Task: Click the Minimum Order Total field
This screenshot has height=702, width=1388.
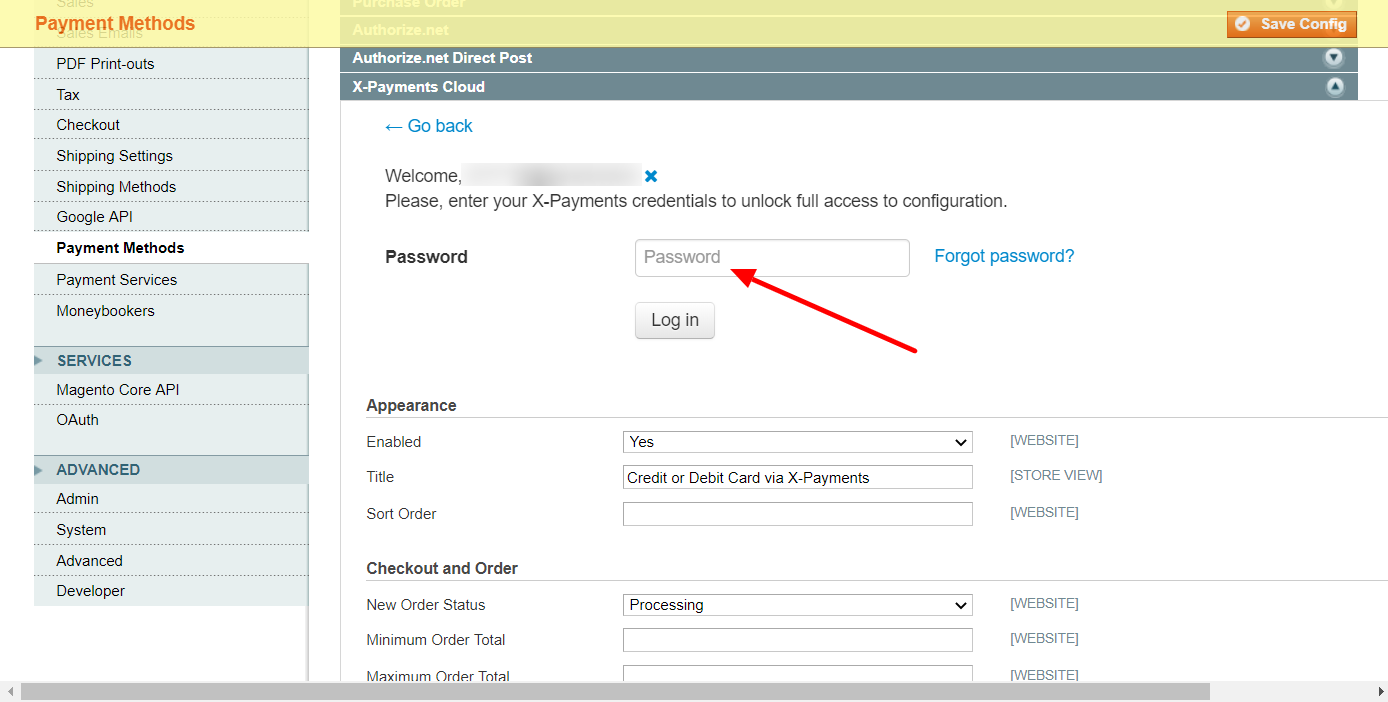Action: (x=798, y=640)
